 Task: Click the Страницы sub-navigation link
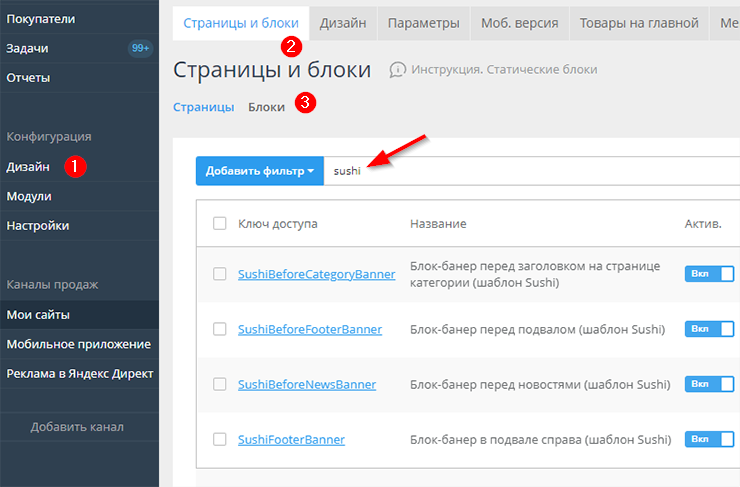coord(204,106)
